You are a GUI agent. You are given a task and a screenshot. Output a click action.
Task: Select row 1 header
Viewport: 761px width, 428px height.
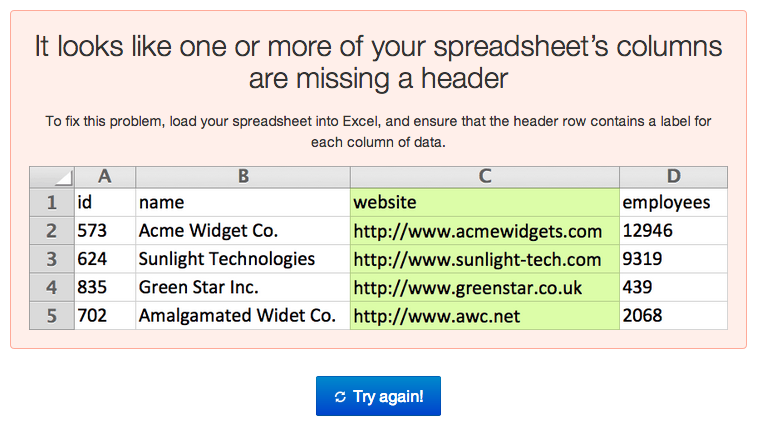[52, 202]
